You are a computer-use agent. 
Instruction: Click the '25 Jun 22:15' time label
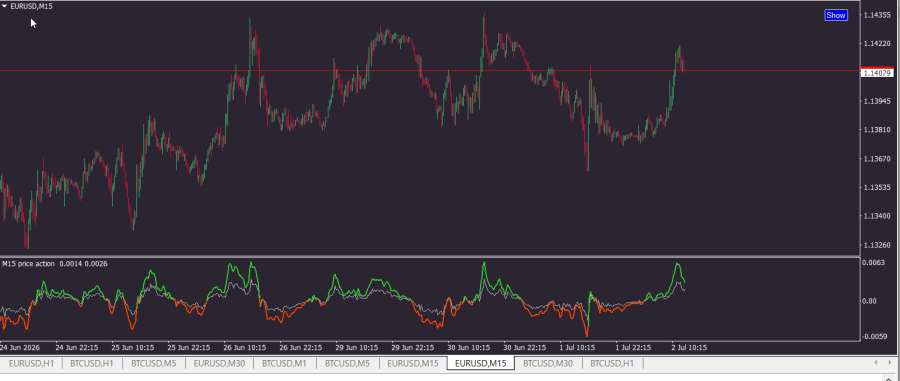click(x=189, y=348)
